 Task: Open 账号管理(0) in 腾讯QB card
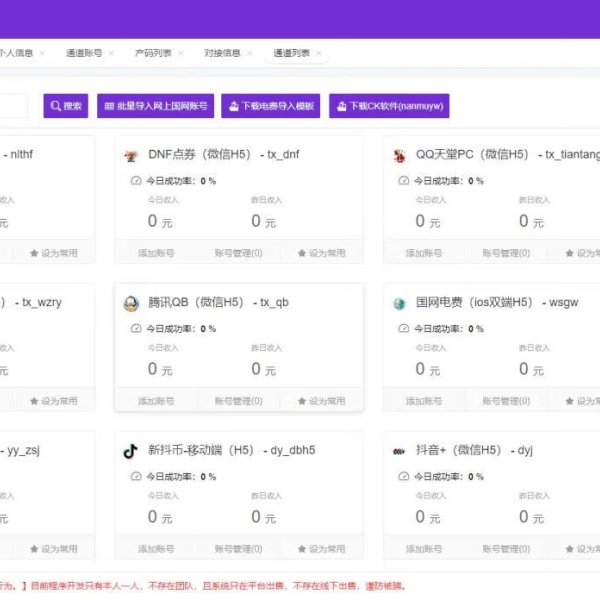click(238, 401)
